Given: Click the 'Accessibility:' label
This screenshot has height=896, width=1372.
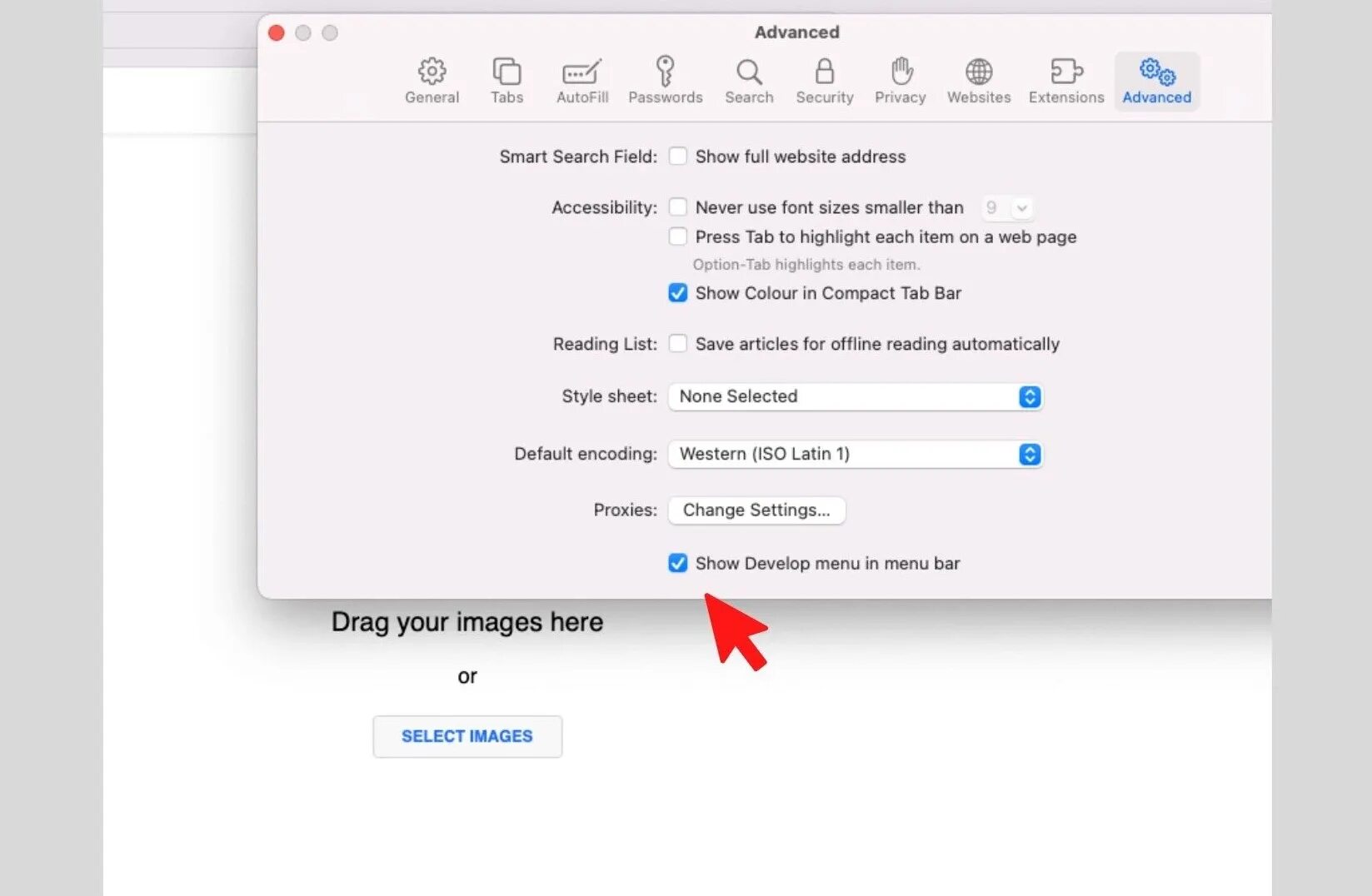Looking at the screenshot, I should coord(604,207).
